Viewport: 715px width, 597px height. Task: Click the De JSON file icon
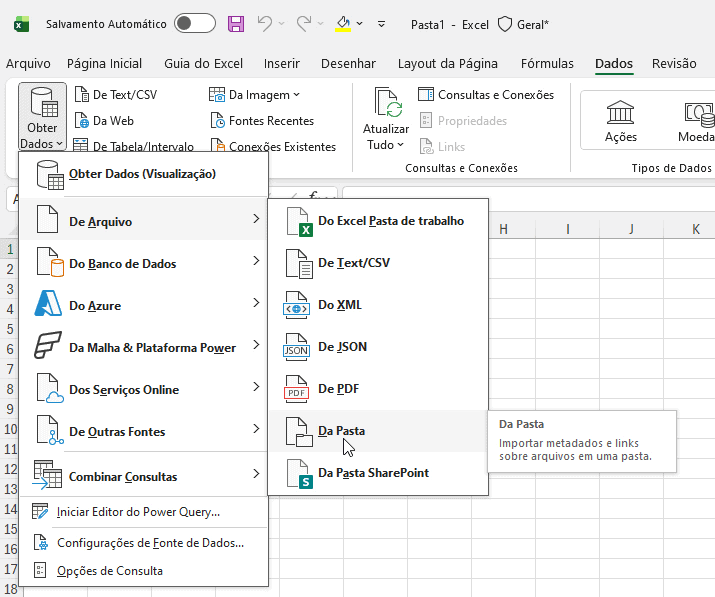pos(298,347)
